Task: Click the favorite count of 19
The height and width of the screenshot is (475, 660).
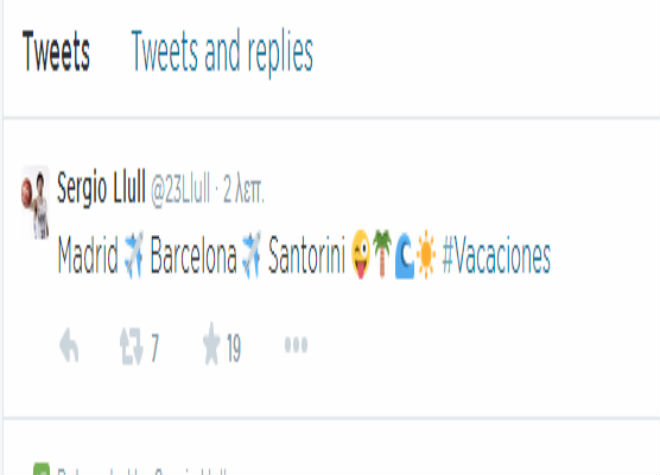Action: click(234, 347)
